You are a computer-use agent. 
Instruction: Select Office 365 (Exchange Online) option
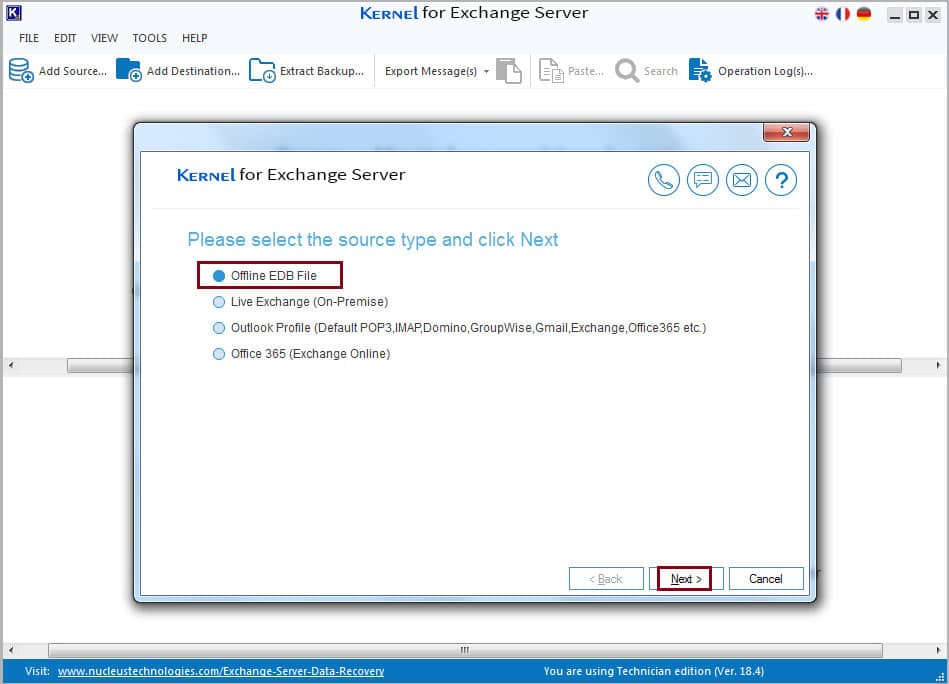click(218, 354)
